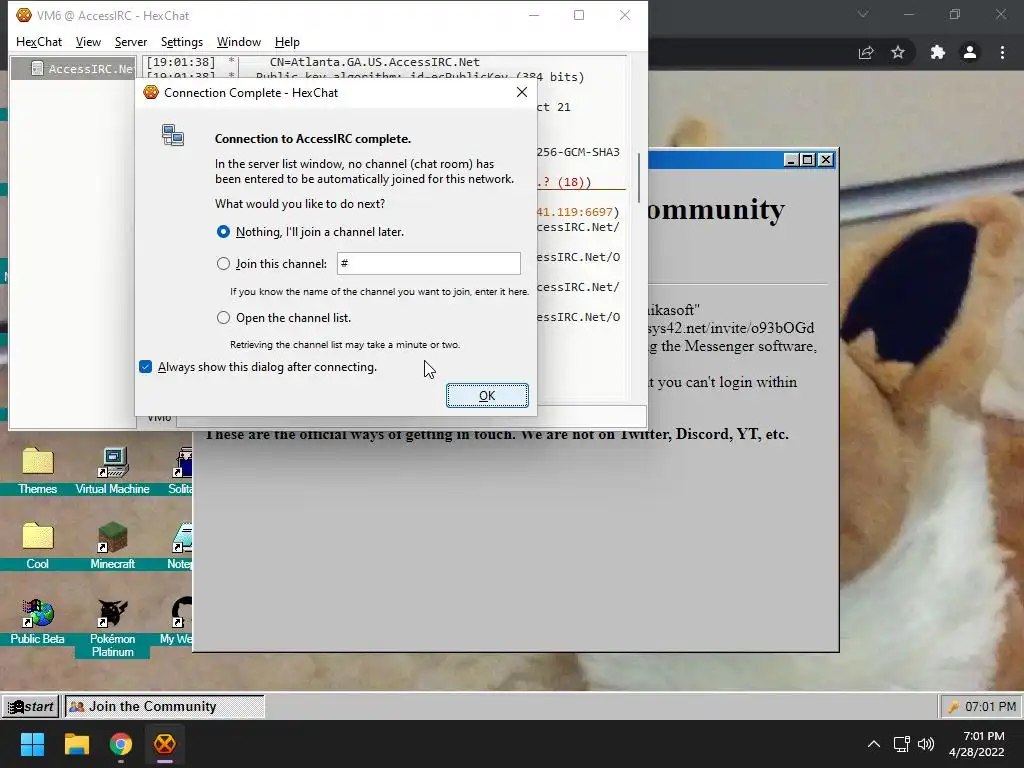Show hidden system tray icons
The image size is (1024, 768).
point(873,744)
